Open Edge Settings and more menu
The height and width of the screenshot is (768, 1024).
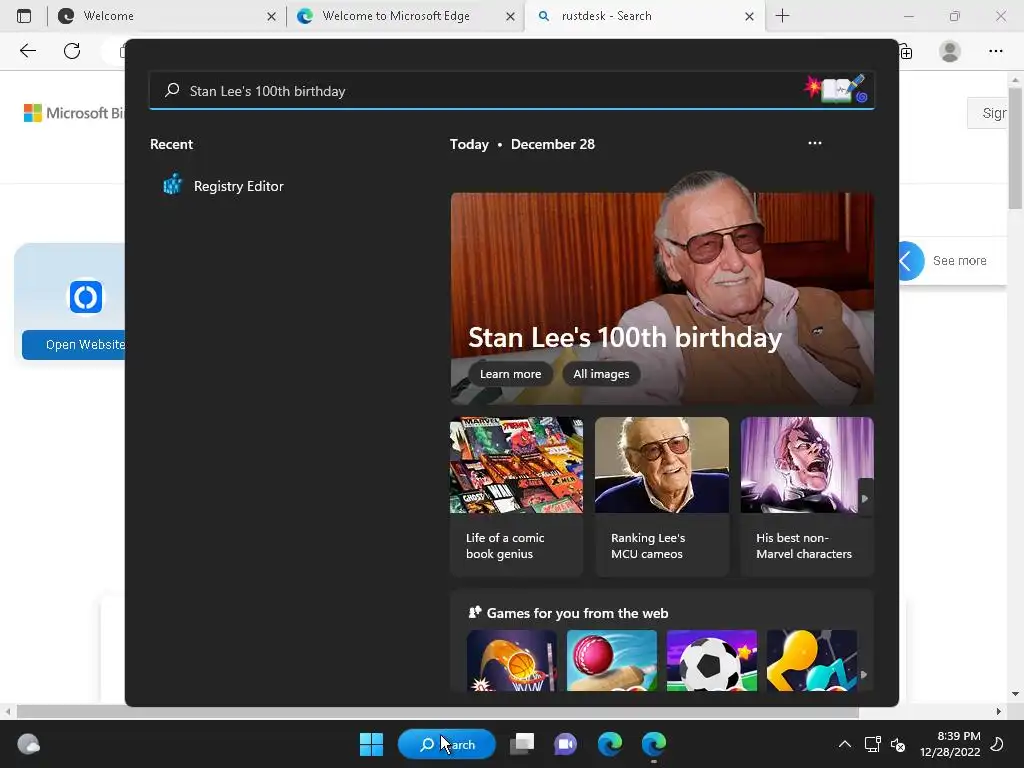click(x=995, y=51)
